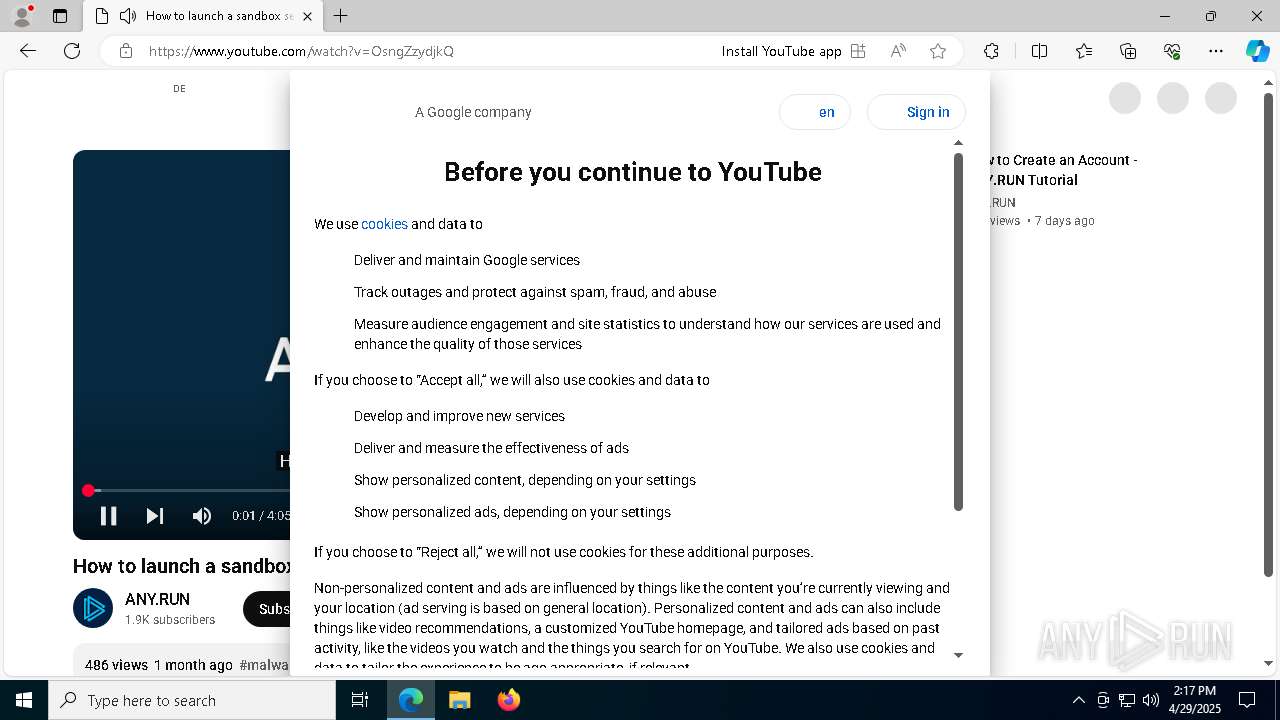Open Task View in taskbar
Image resolution: width=1280 pixels, height=720 pixels.
(x=360, y=700)
